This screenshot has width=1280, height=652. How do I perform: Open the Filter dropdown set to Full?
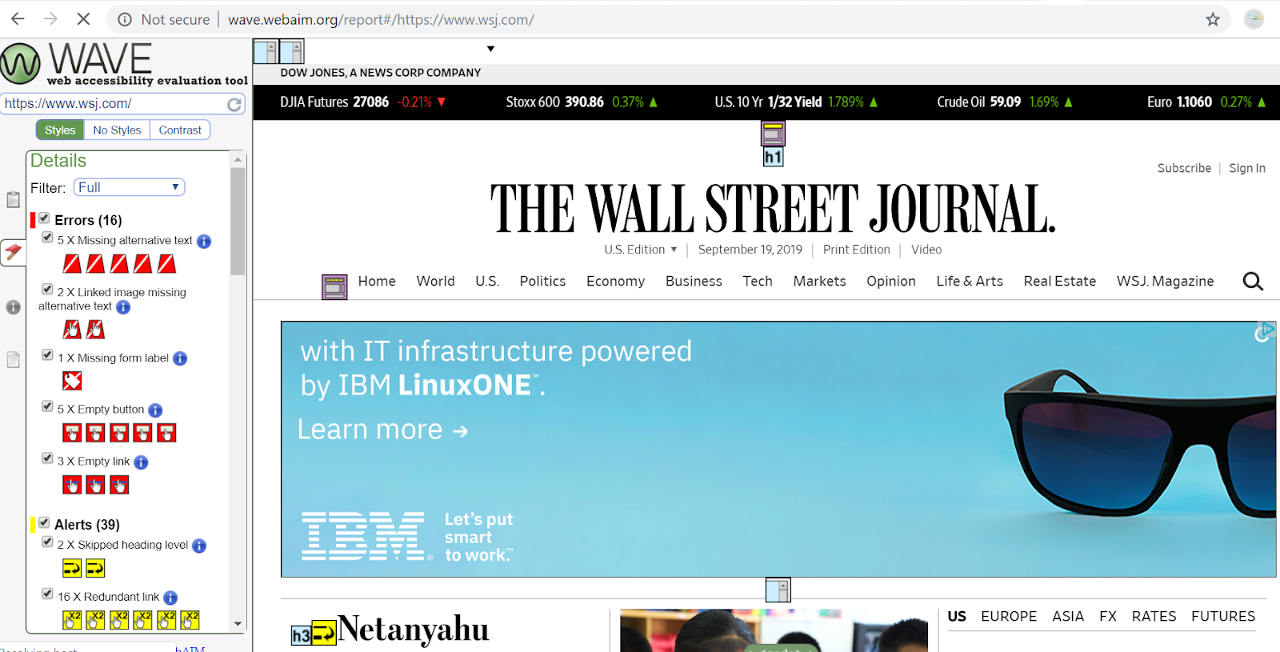[130, 187]
